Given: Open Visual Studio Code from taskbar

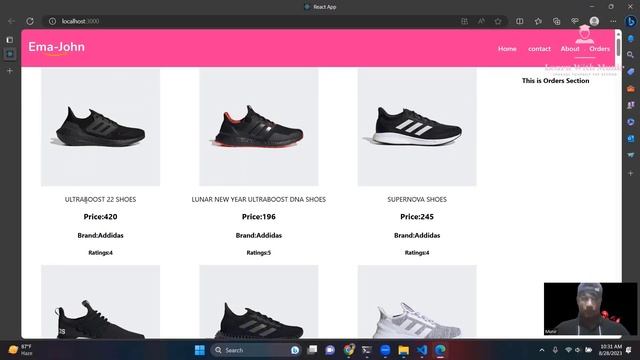Looking at the screenshot, I should click(422, 350).
